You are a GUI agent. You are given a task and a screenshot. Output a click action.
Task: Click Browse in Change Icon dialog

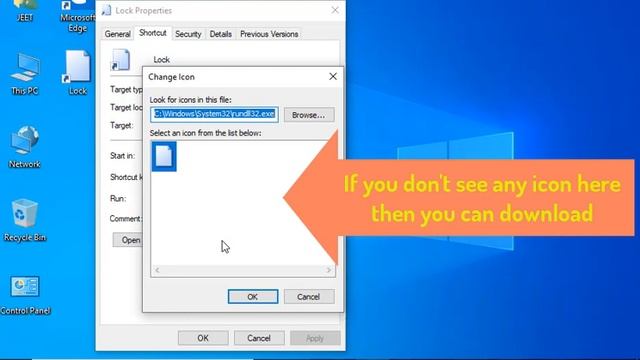(309, 115)
